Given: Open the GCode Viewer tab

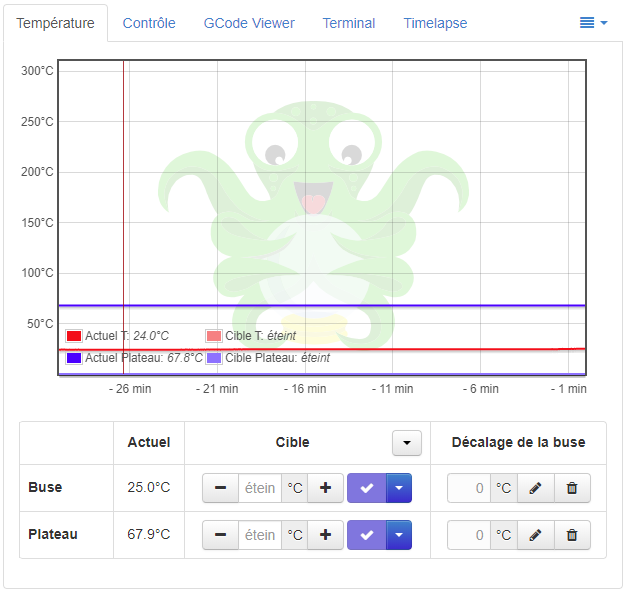Looking at the screenshot, I should (249, 23).
